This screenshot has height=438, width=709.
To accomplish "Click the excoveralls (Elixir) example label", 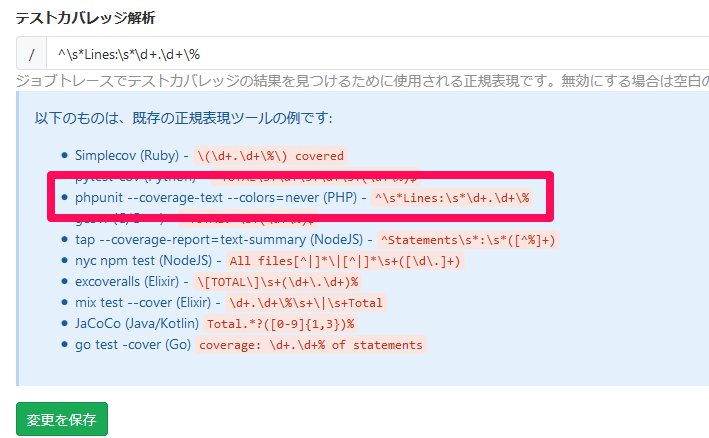I will (x=127, y=281).
